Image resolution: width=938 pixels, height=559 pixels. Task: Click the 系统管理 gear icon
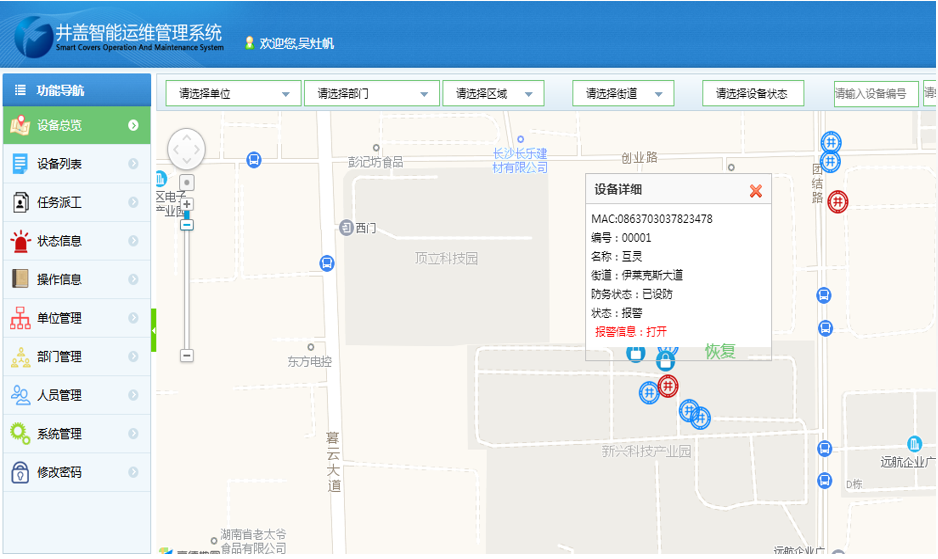coord(20,434)
